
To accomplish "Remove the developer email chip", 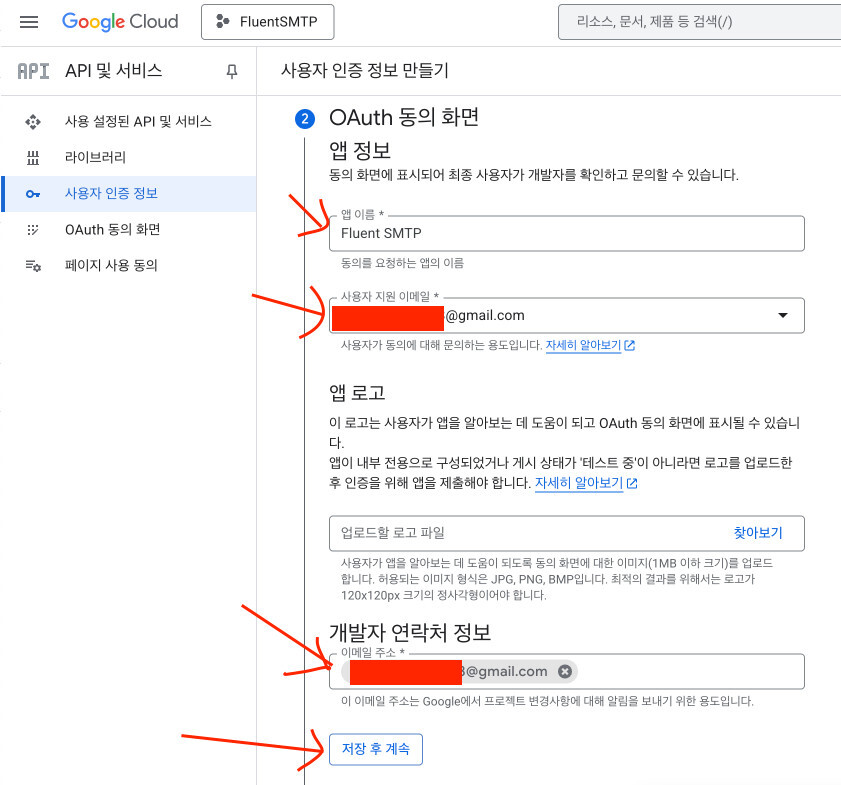I will tap(565, 671).
